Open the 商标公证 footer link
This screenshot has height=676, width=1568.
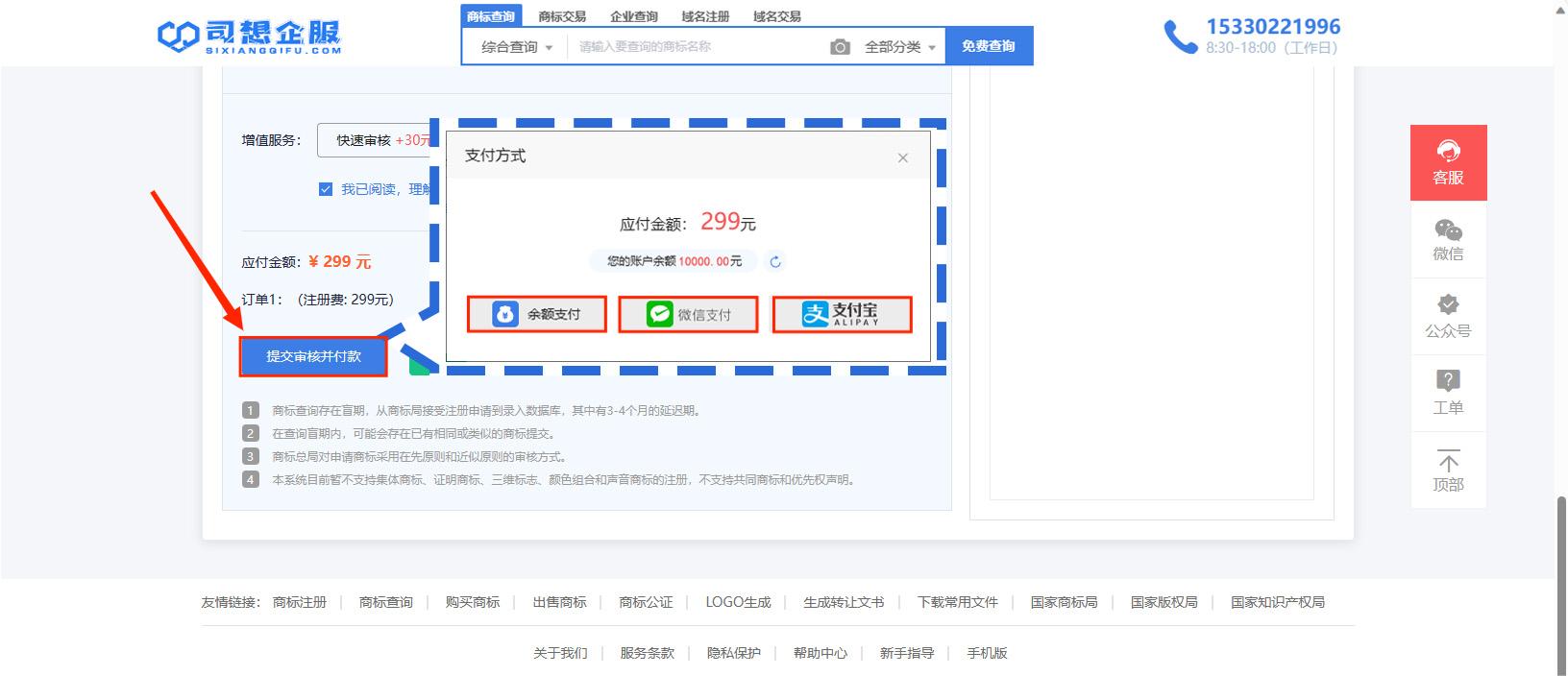[647, 602]
